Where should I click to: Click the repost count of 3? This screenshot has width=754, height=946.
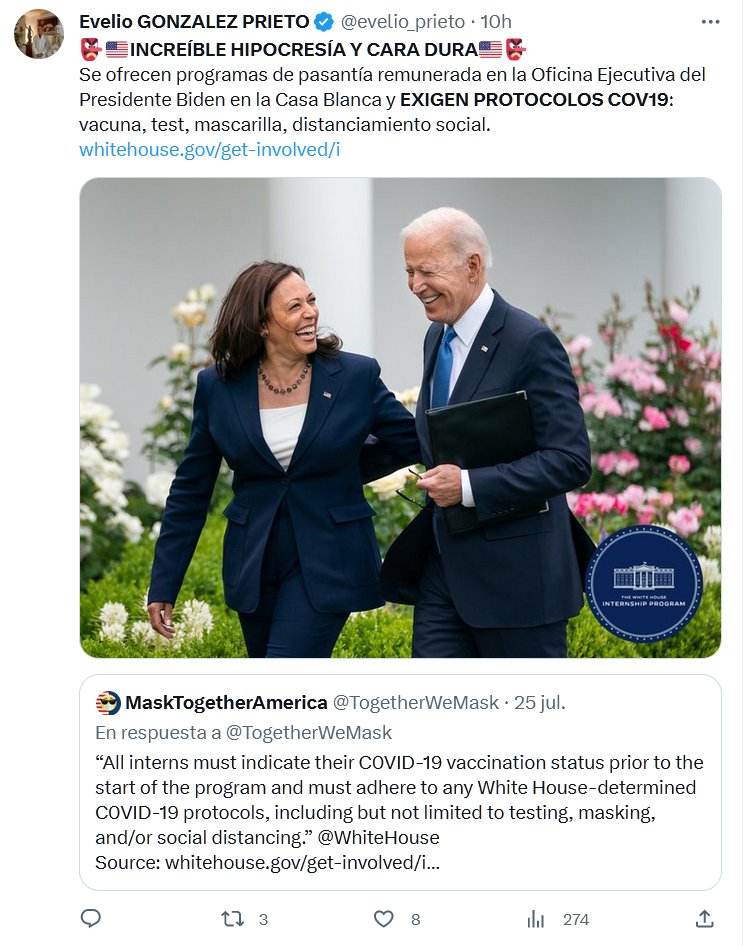[263, 919]
